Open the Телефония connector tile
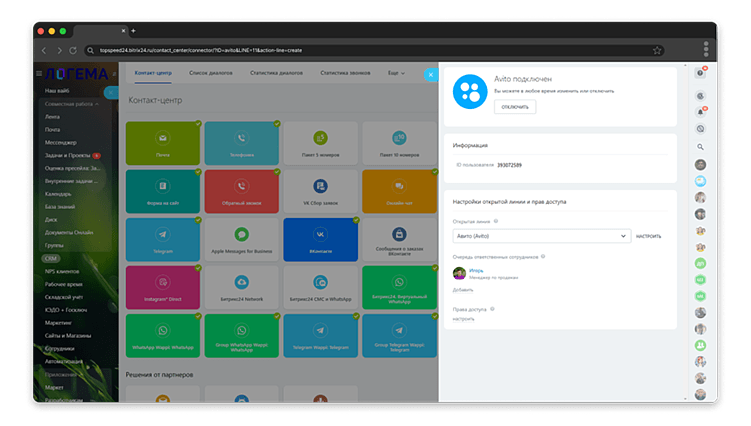Viewport: 751px width, 426px height. click(x=241, y=143)
